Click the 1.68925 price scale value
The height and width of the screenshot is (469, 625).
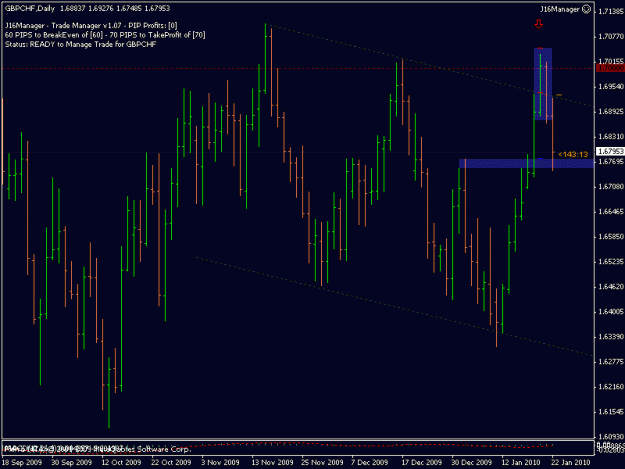click(x=611, y=112)
